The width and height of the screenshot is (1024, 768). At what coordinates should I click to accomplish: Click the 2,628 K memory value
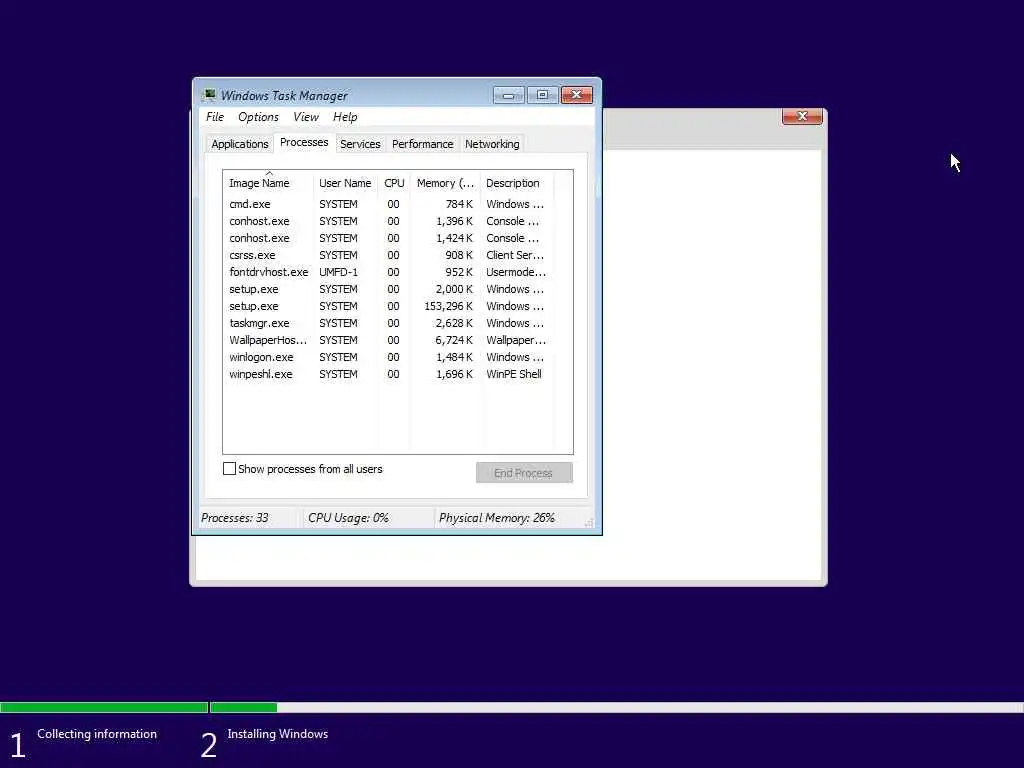pyautogui.click(x=454, y=323)
